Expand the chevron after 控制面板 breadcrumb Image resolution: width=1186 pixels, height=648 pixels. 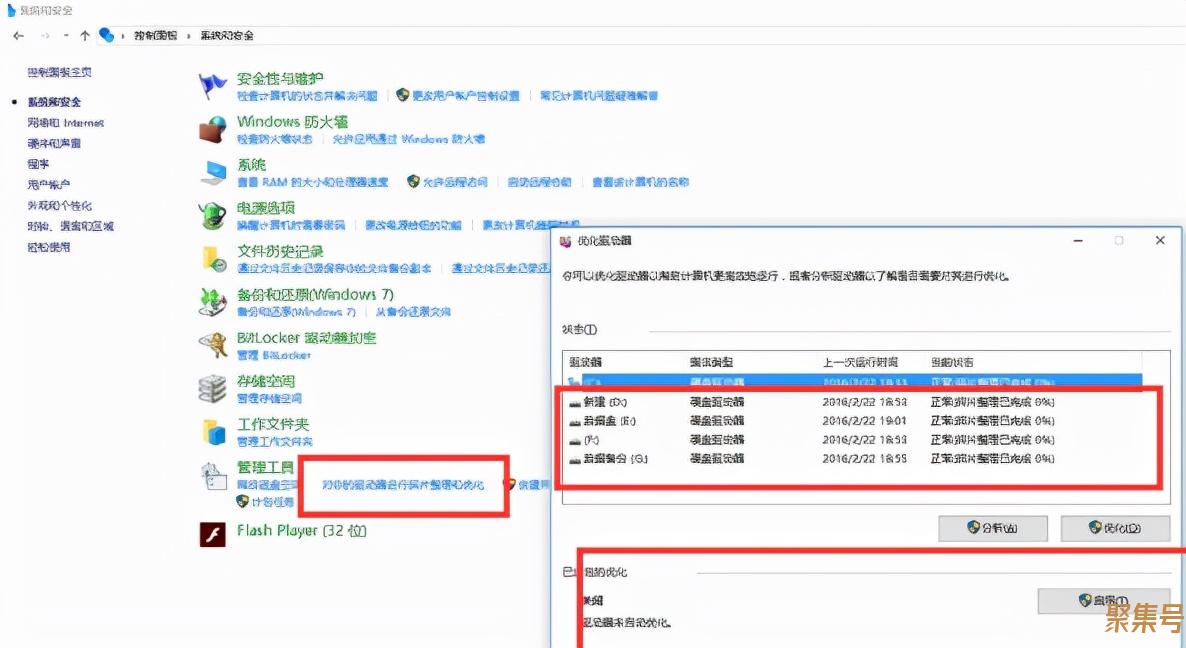(188, 36)
